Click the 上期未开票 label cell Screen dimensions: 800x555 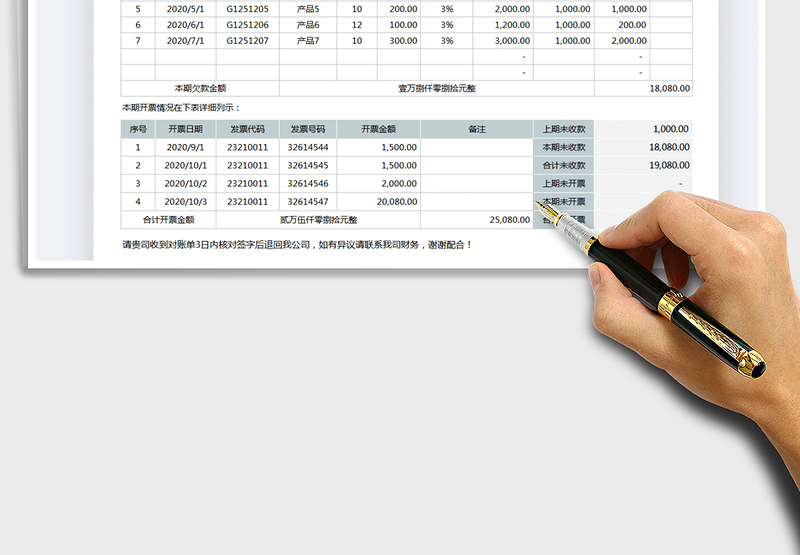[x=563, y=183]
